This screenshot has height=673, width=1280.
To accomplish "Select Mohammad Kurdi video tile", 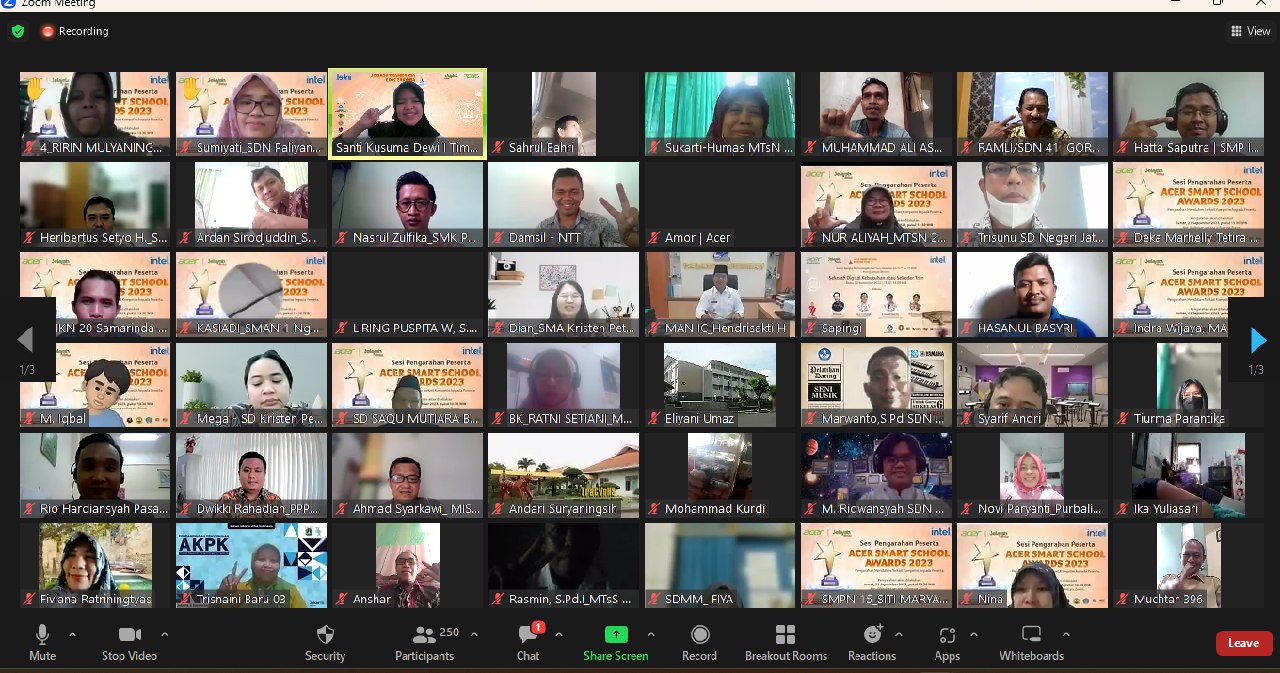I will pyautogui.click(x=720, y=475).
